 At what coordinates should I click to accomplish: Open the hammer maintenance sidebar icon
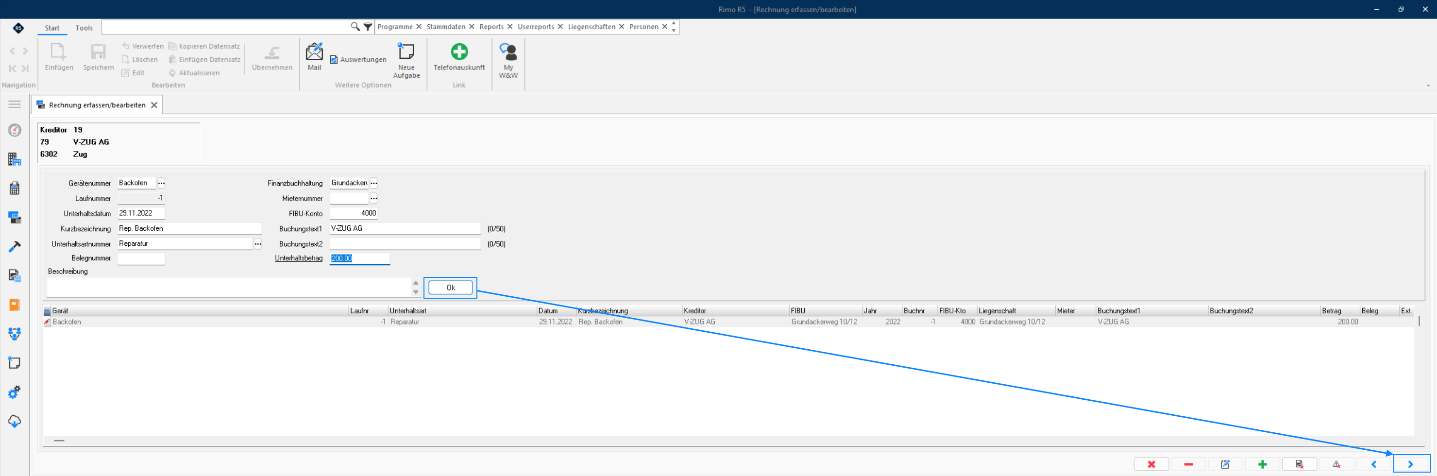point(14,246)
